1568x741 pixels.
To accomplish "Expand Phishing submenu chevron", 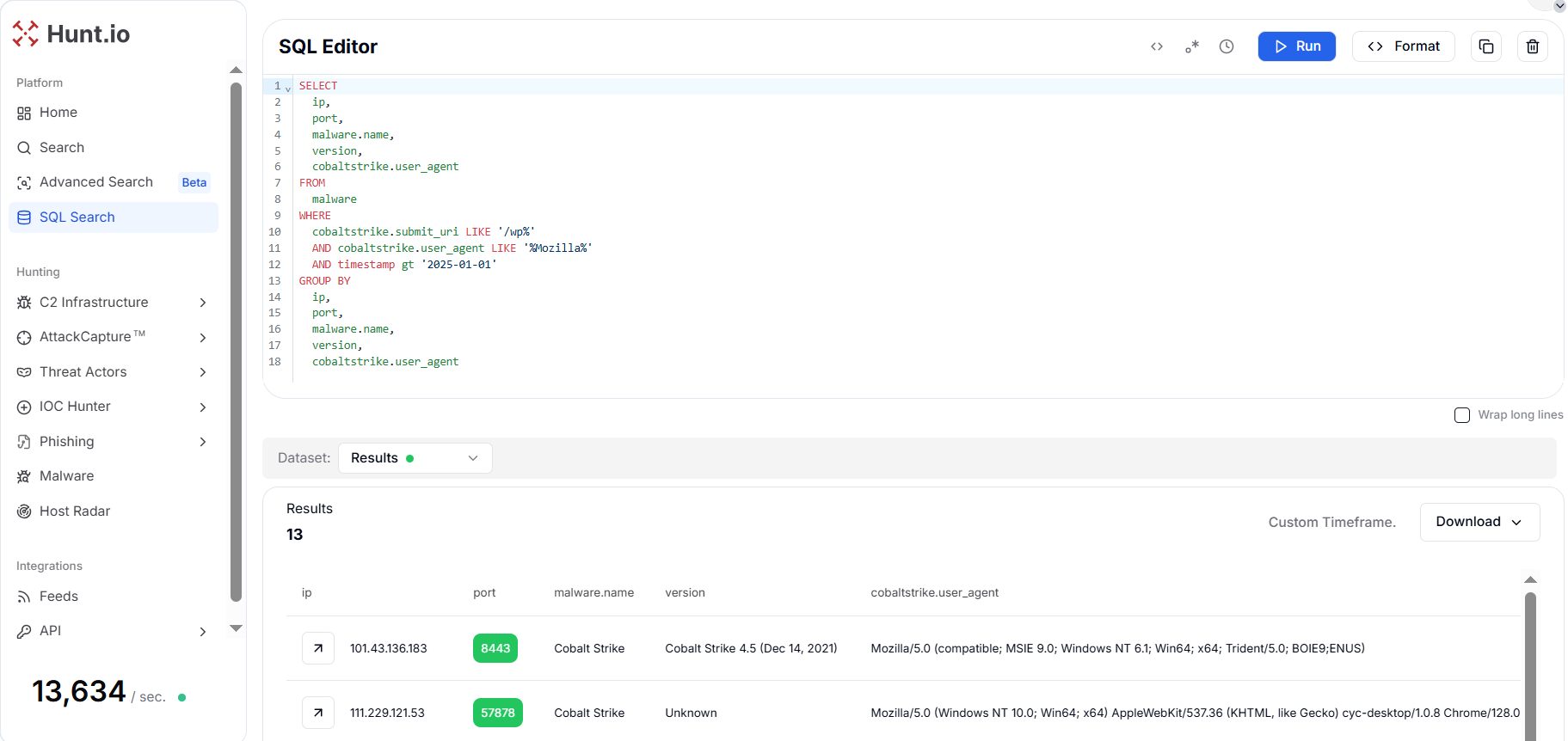I will (203, 442).
